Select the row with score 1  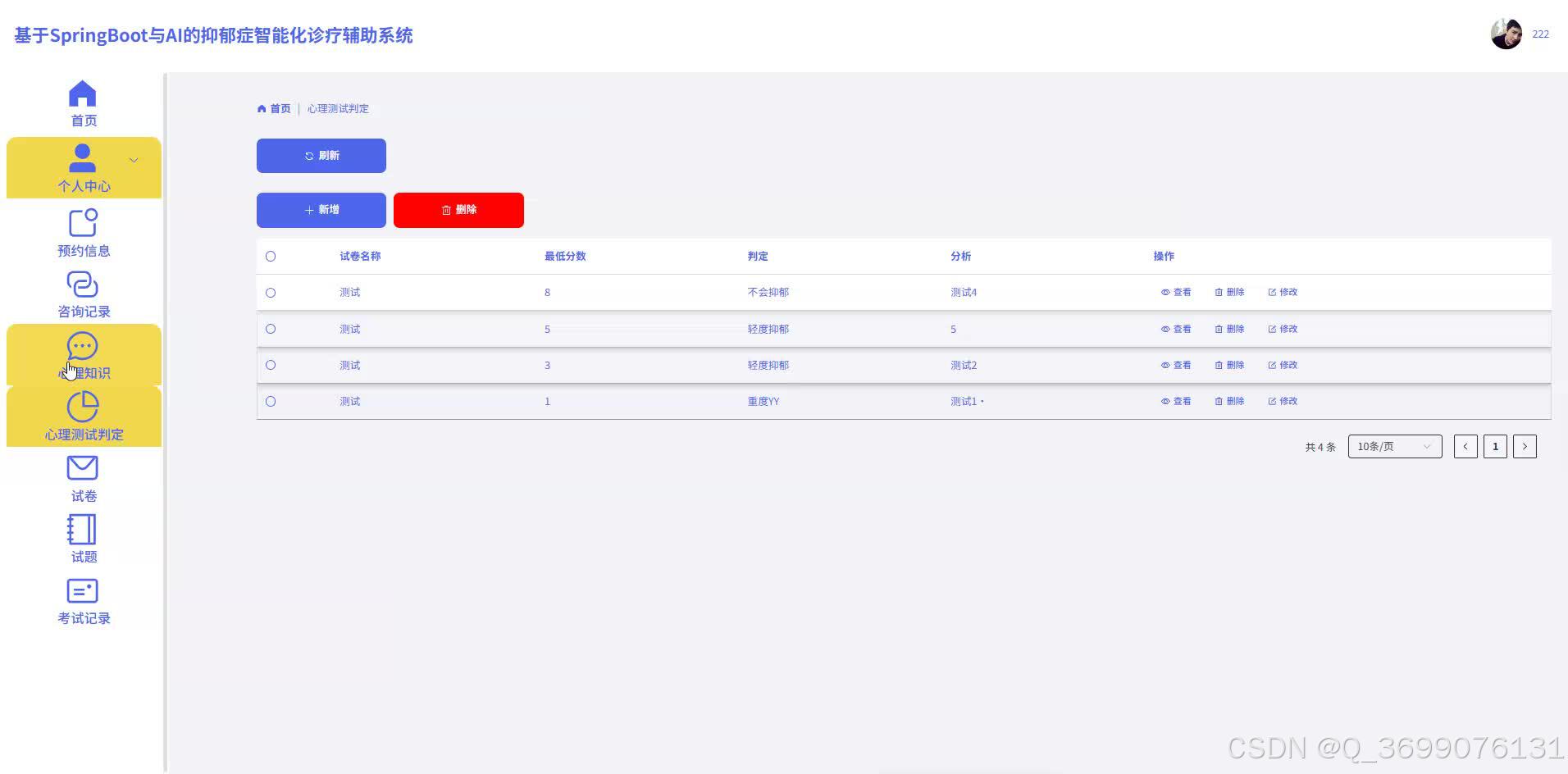pyautogui.click(x=271, y=401)
